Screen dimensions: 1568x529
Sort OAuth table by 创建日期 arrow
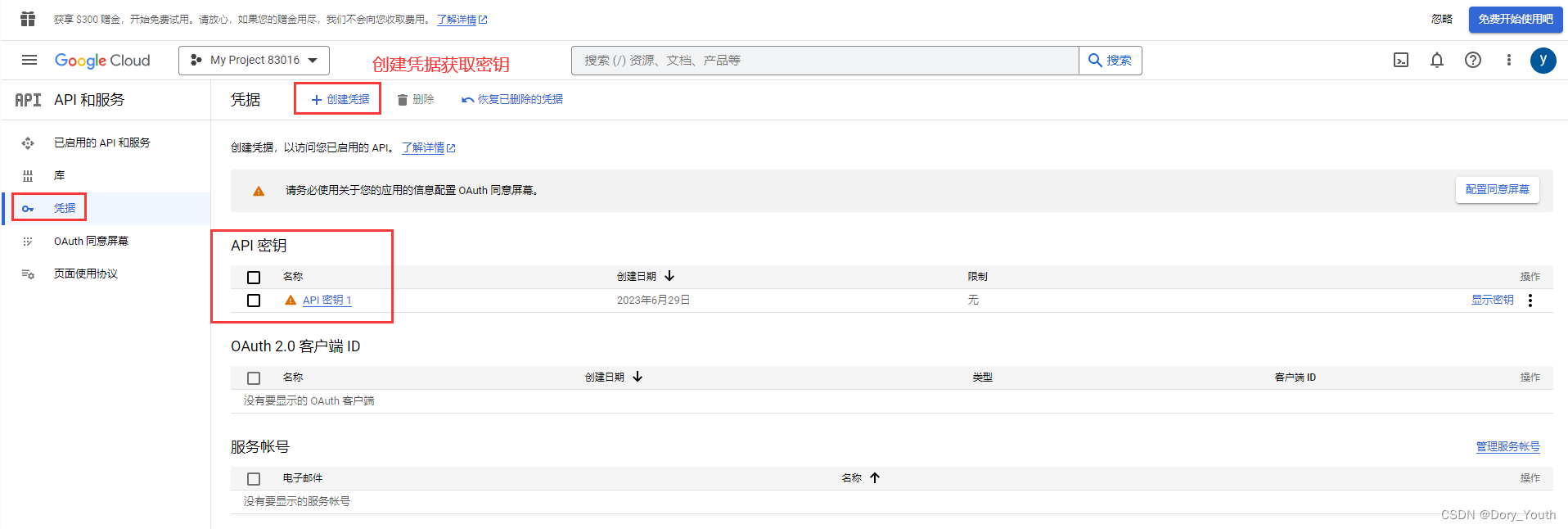638,377
